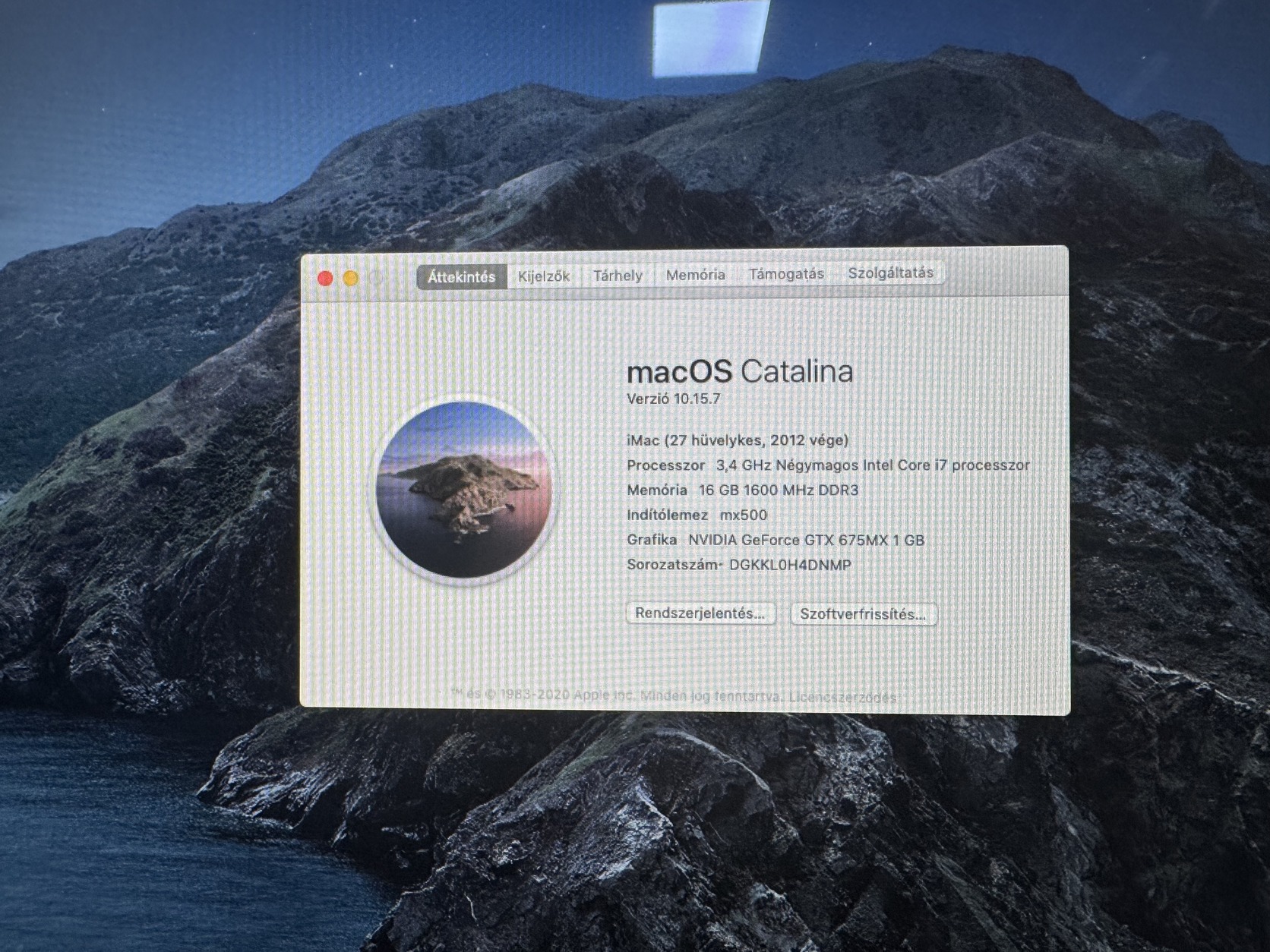Click the serial number 'DGKKL0H4DNMP'
This screenshot has width=1270, height=952.
(790, 565)
